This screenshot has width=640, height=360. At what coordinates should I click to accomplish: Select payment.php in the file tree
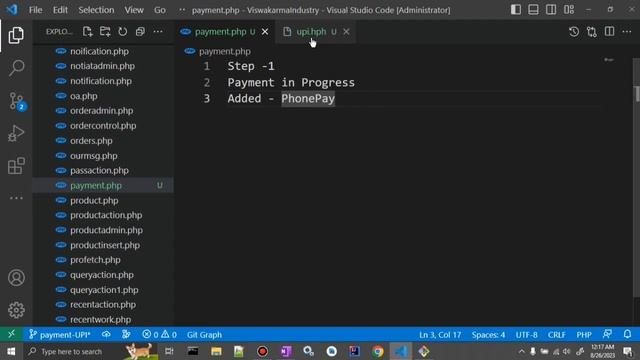tap(103, 185)
